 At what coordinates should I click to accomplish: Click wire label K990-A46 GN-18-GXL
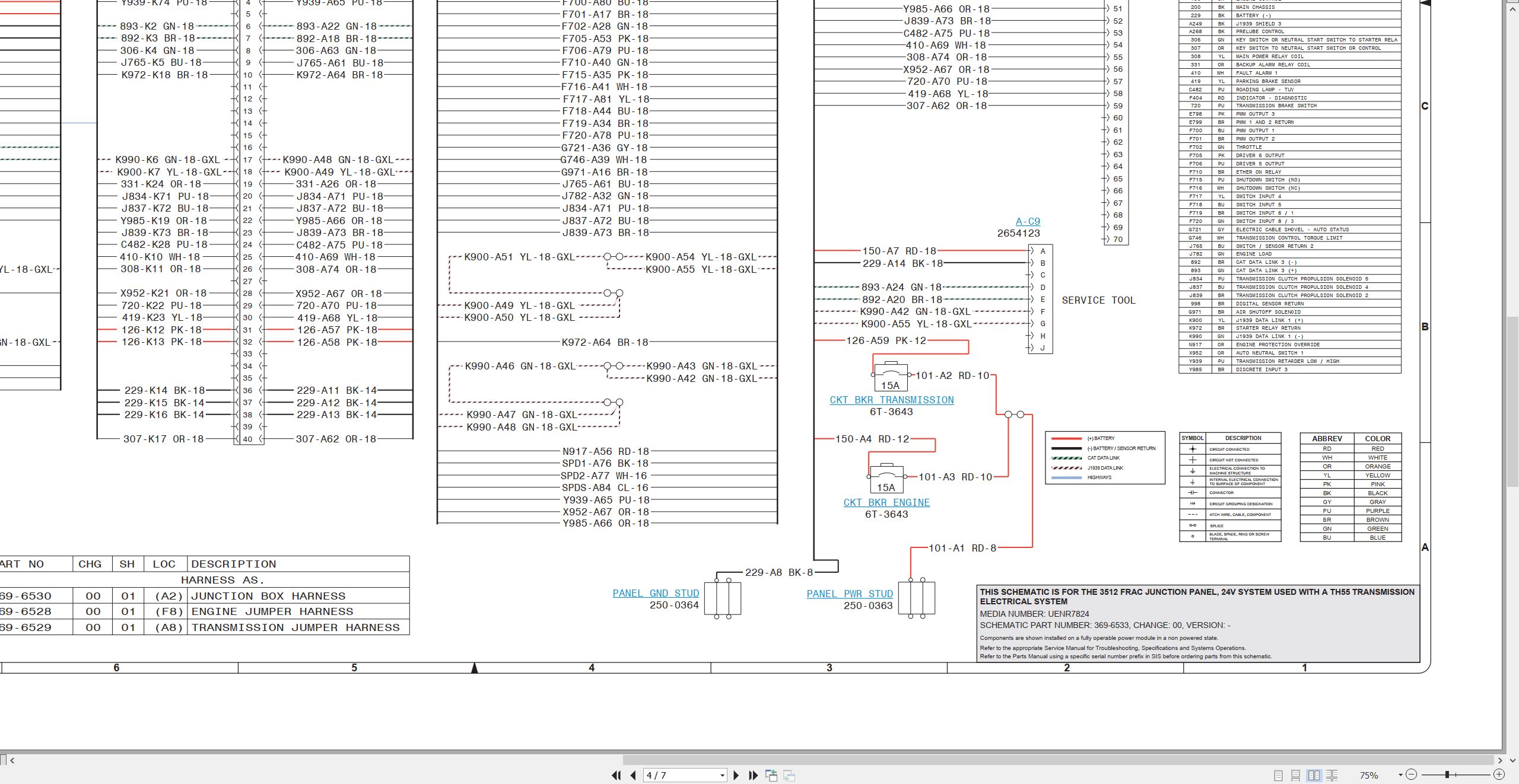(x=520, y=366)
